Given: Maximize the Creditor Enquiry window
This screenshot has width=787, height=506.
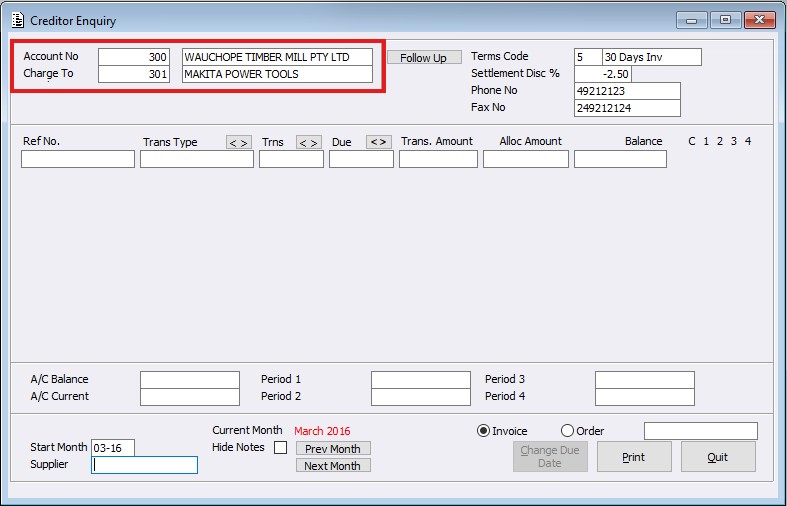Looking at the screenshot, I should click(726, 20).
